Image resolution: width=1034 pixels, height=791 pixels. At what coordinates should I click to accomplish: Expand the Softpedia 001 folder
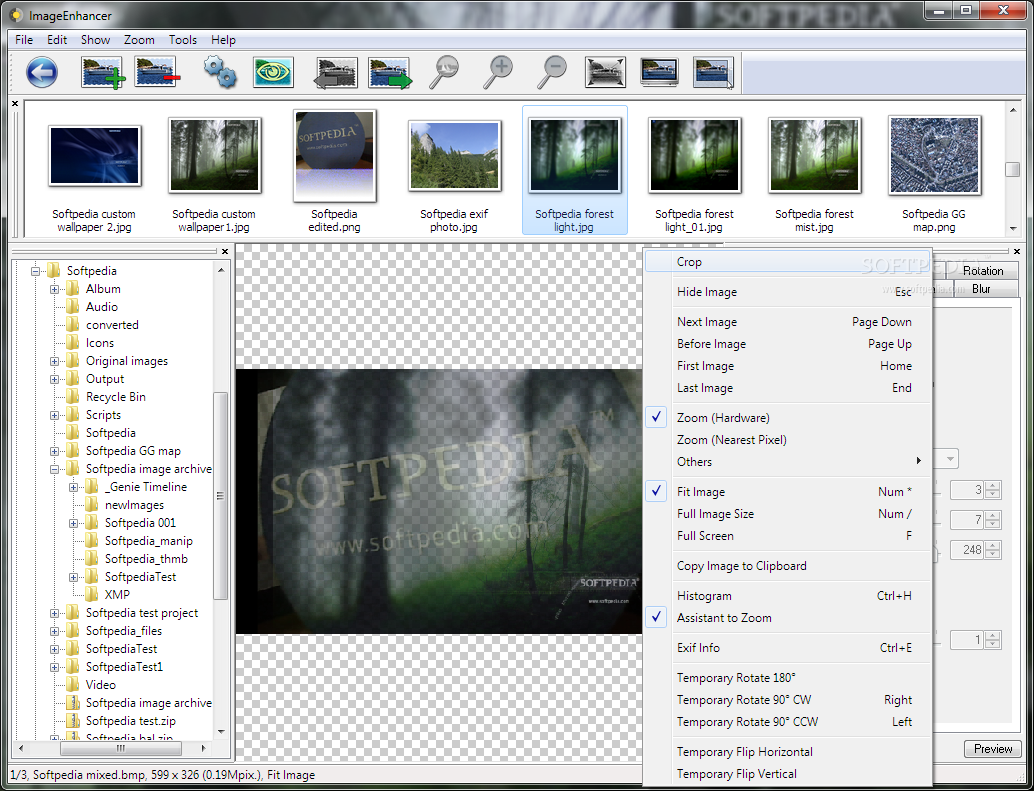tap(73, 523)
